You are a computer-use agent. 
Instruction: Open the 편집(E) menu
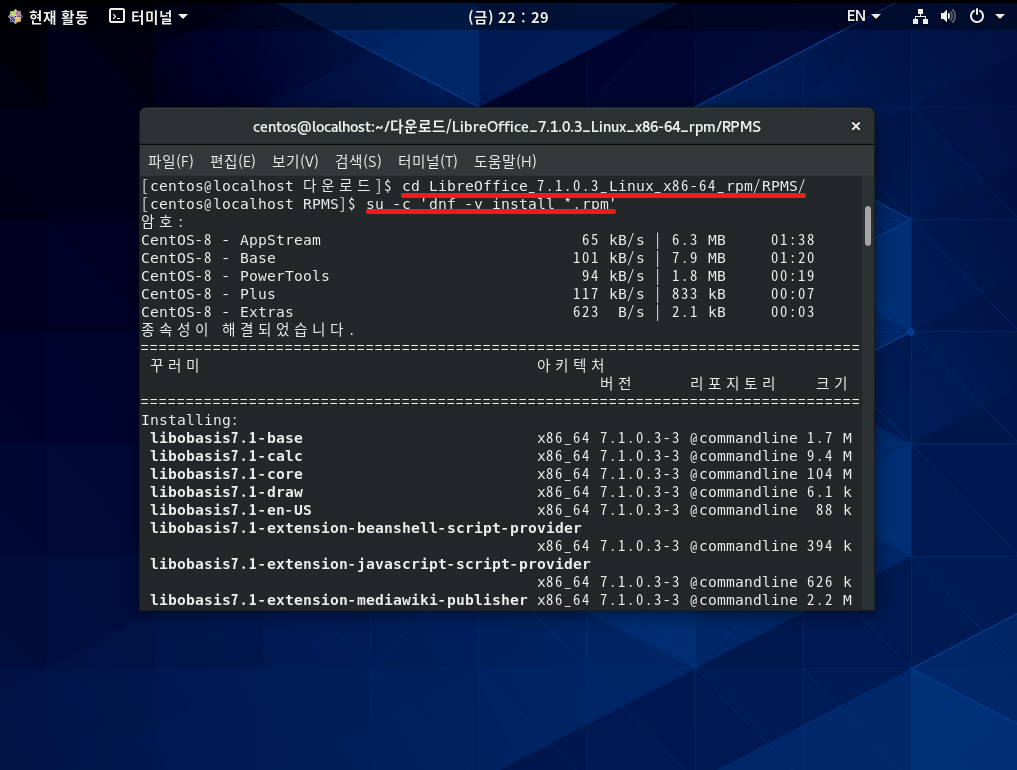coord(233,162)
